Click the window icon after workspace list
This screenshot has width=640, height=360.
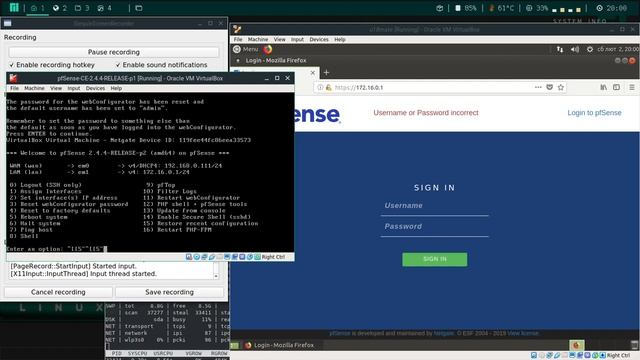tap(139, 8)
